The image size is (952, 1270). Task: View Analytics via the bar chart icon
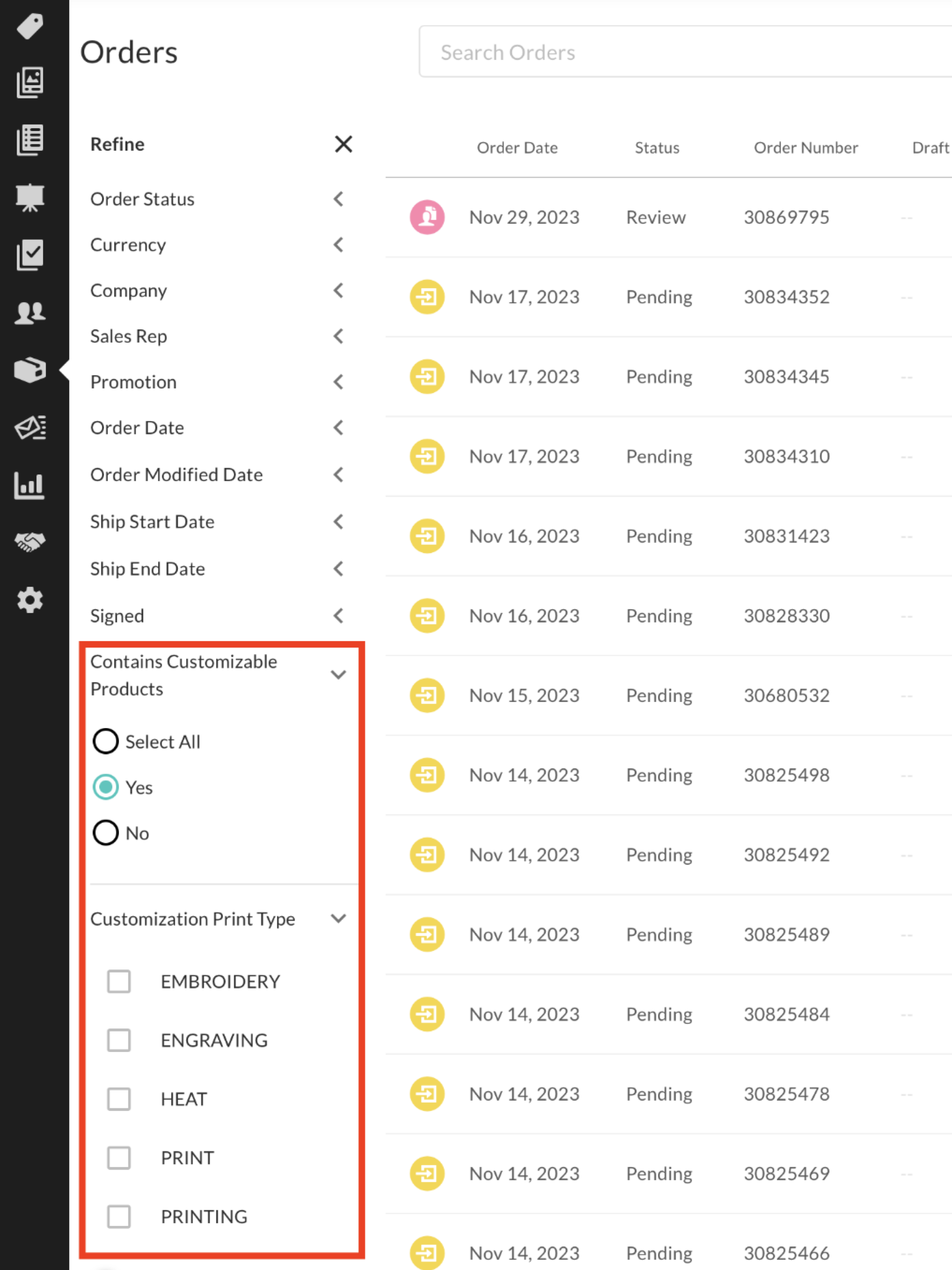(x=30, y=485)
